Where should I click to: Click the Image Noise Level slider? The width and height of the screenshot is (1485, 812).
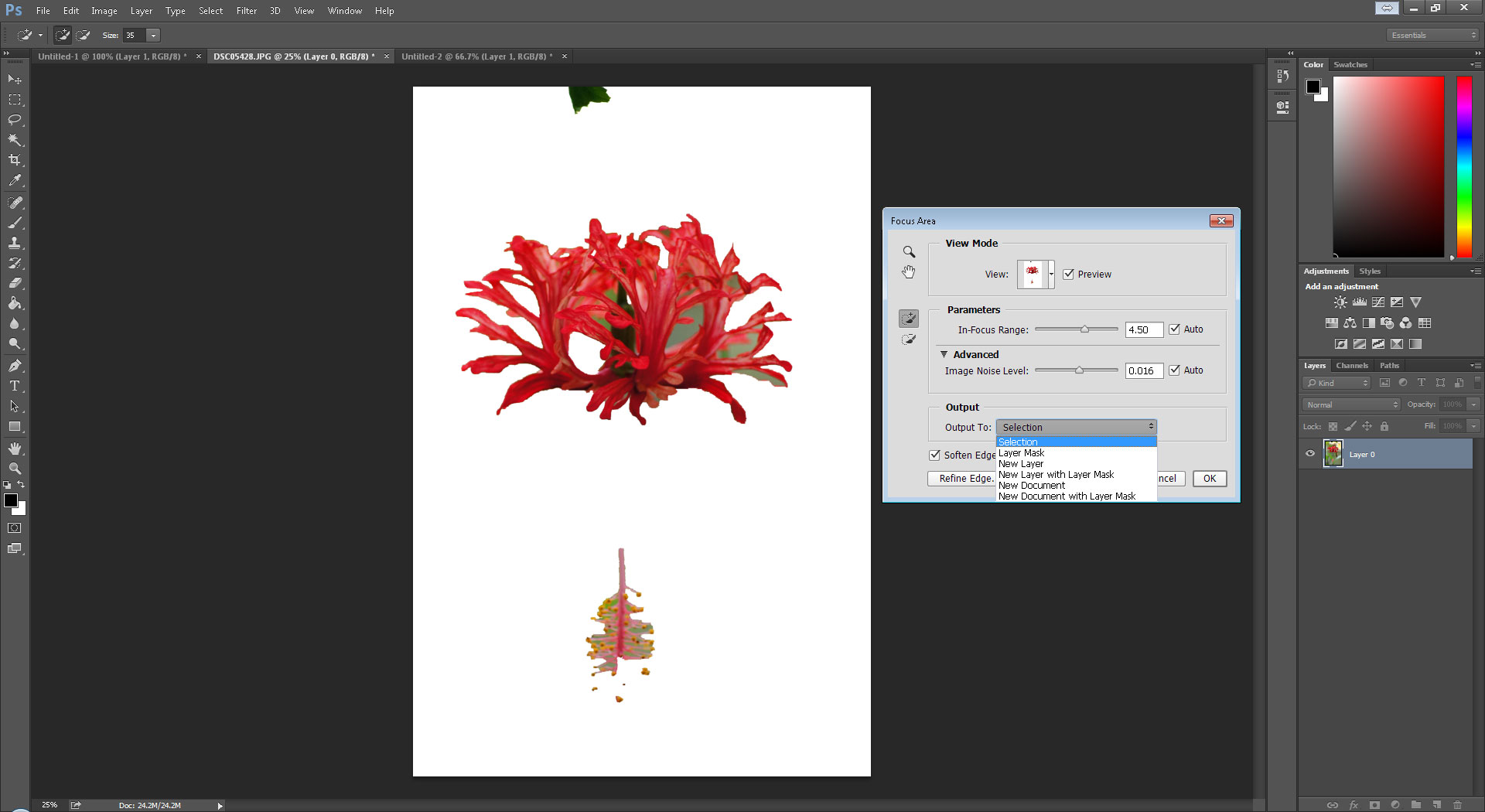click(1078, 370)
